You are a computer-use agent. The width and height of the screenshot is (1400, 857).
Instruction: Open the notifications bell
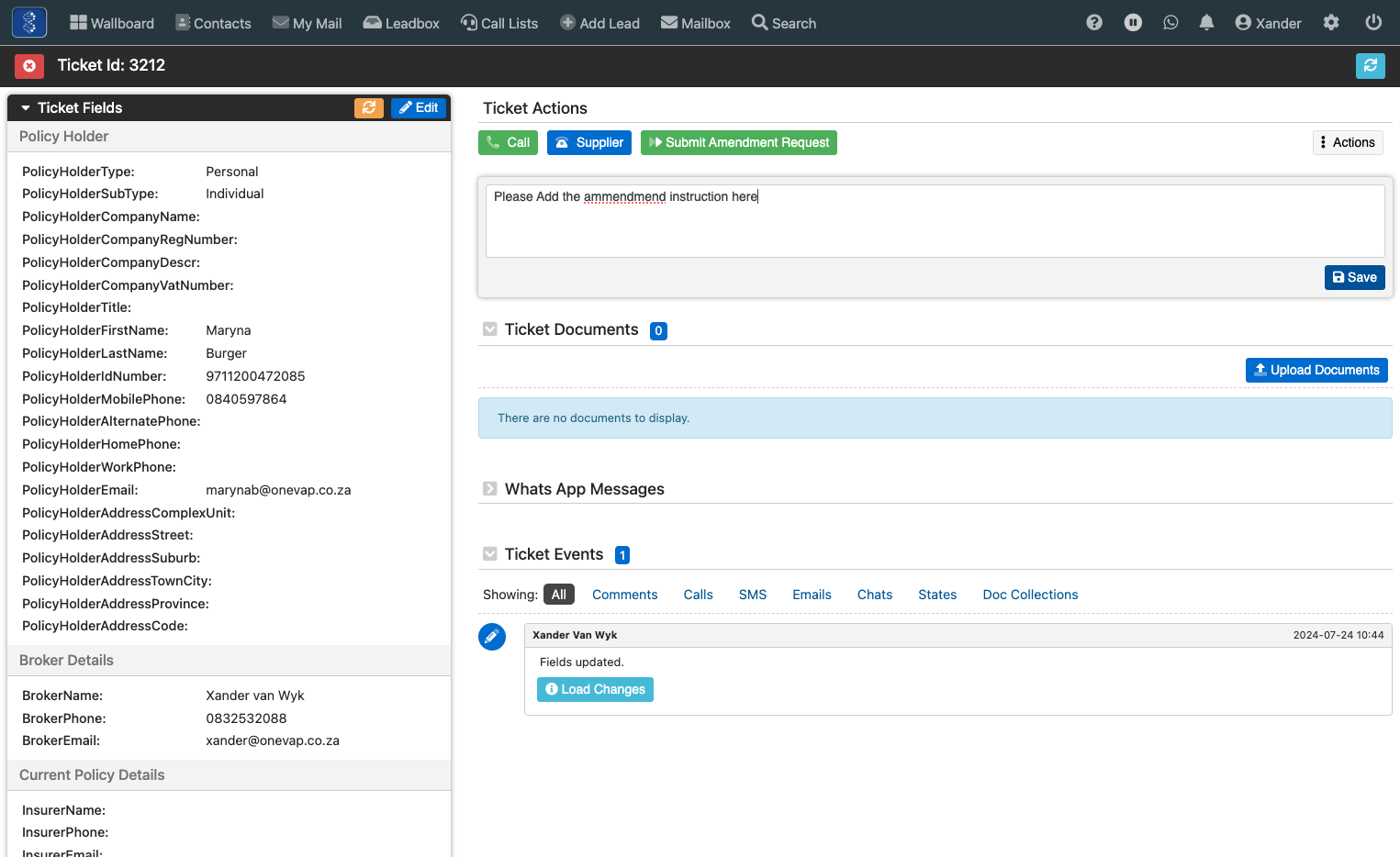click(x=1206, y=23)
